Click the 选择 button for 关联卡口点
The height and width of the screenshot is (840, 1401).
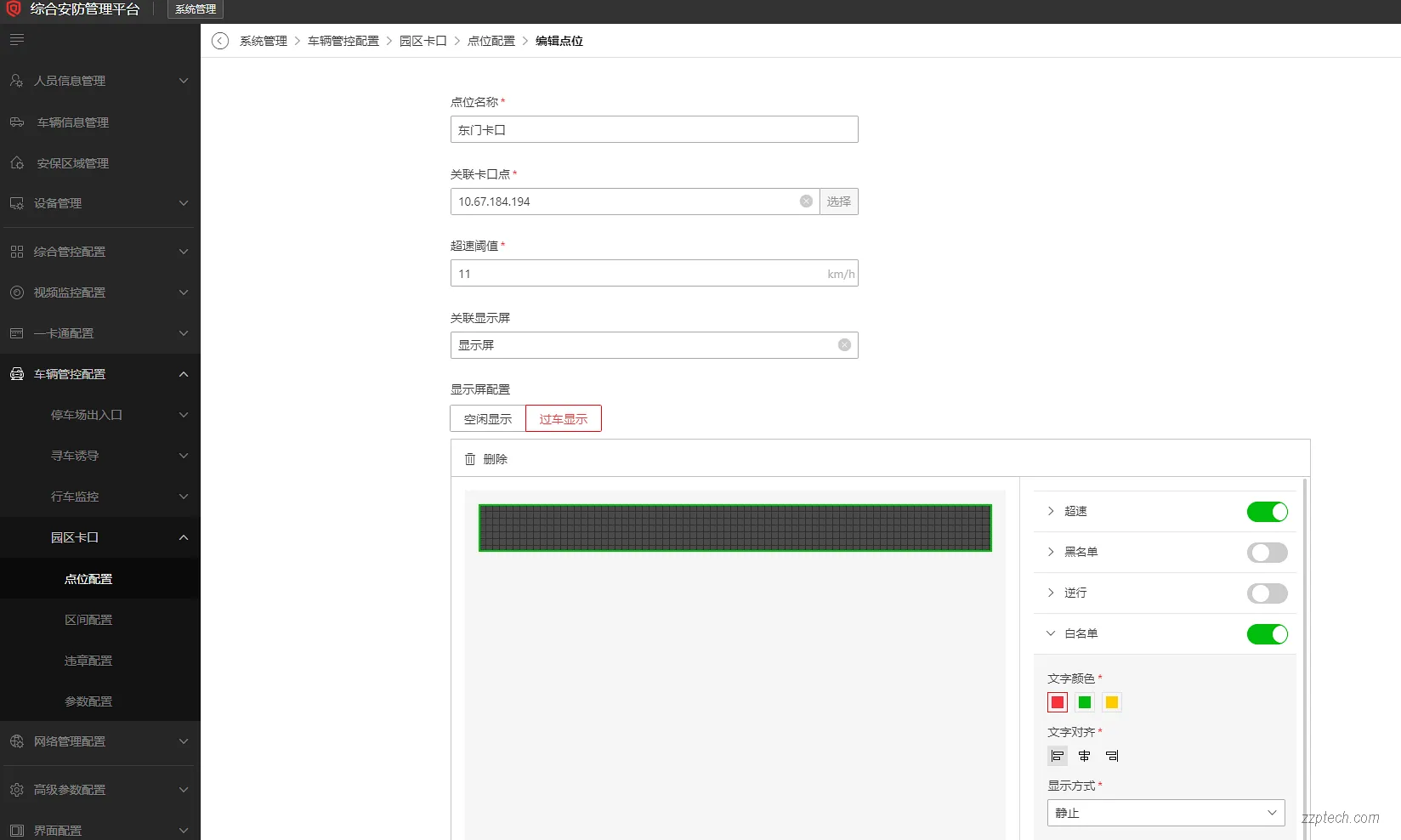[x=838, y=201]
